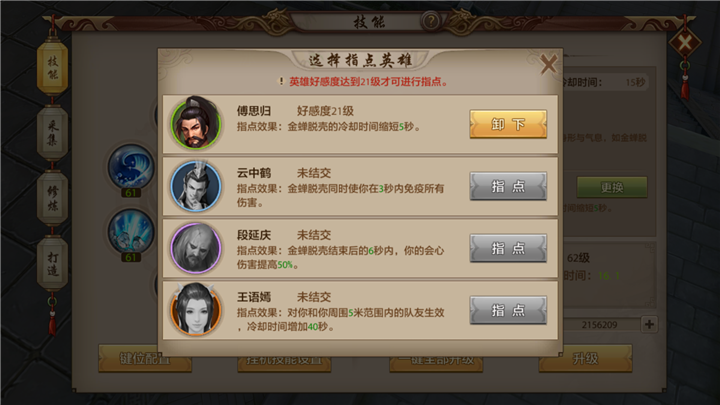720x405 pixels.
Task: Select the 王语嫣 hero portrait
Action: click(x=196, y=309)
